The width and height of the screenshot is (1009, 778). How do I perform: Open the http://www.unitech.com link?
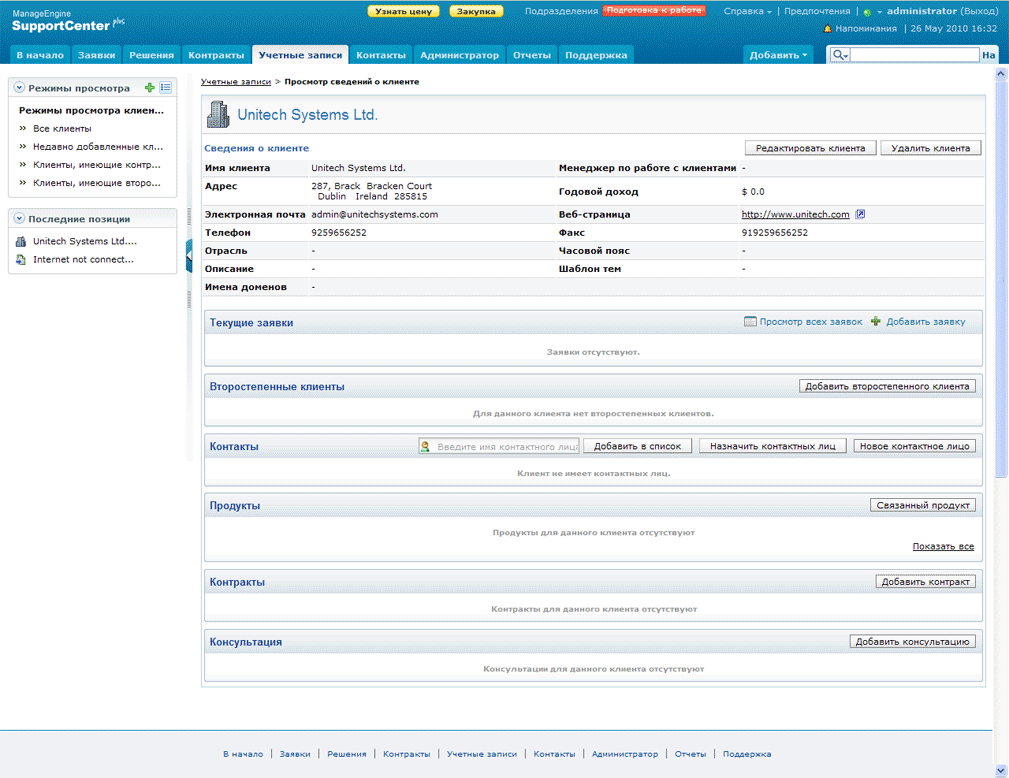[x=795, y=214]
